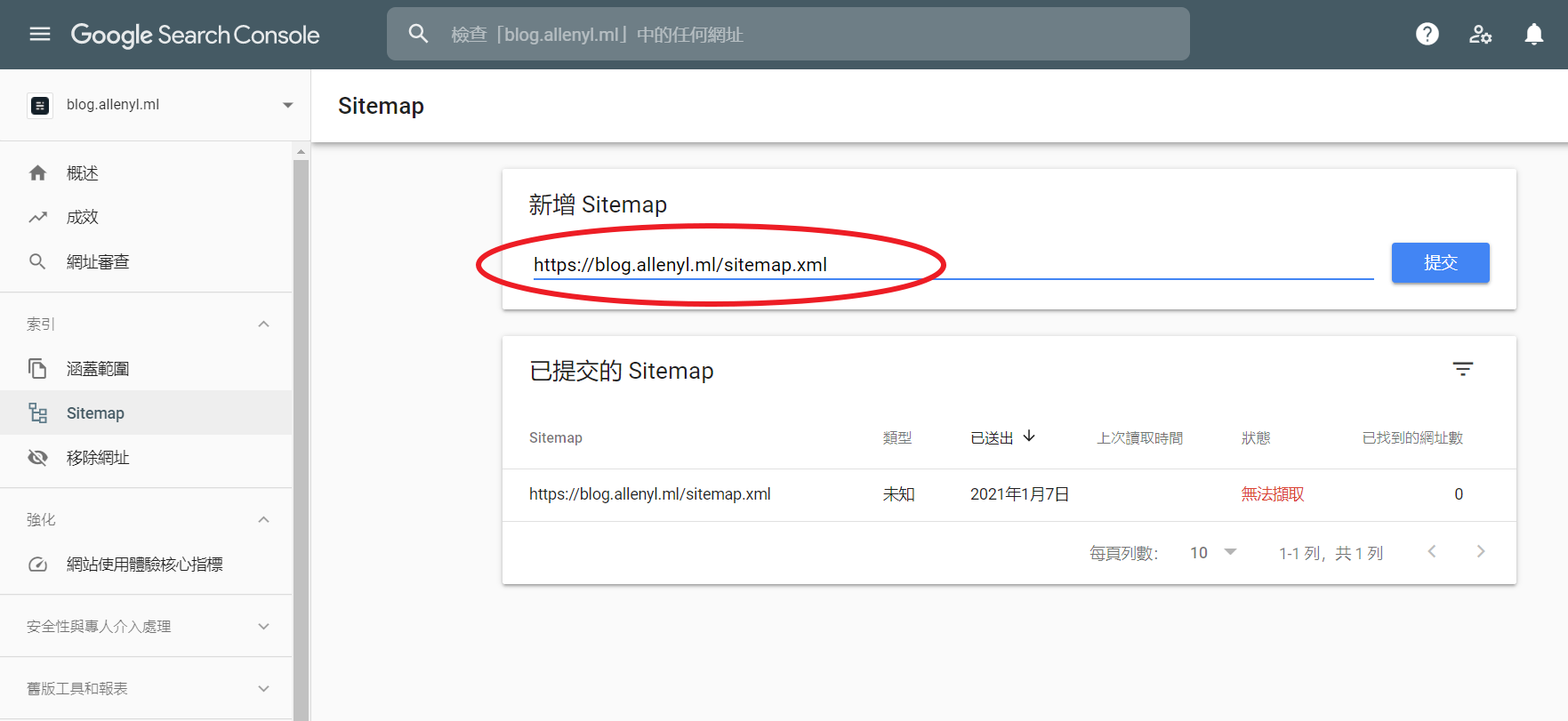The width and height of the screenshot is (1568, 721).
Task: Click the 提交 submit button
Action: tap(1440, 263)
